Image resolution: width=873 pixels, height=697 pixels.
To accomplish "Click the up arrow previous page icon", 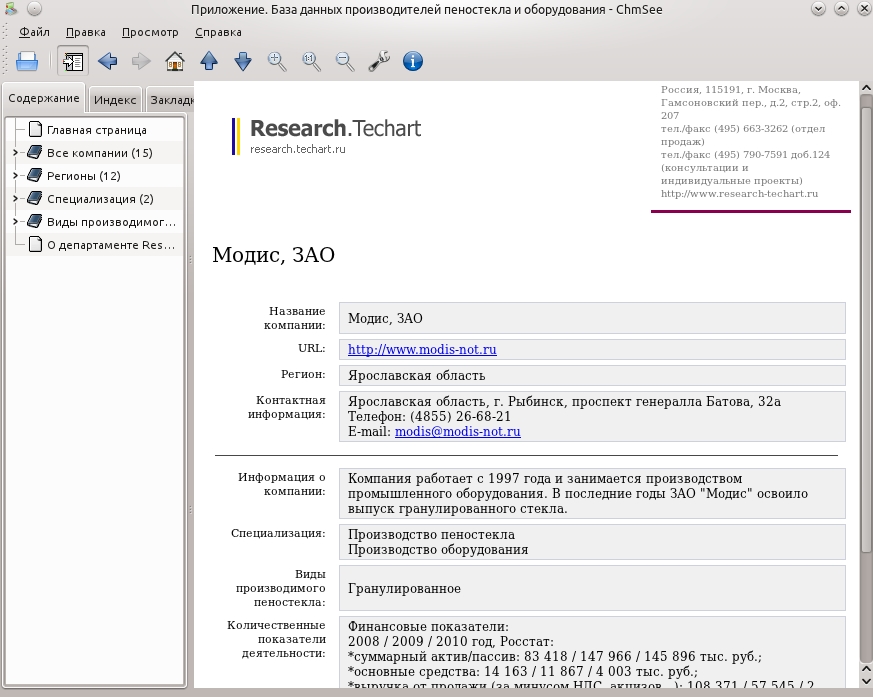I will [209, 61].
